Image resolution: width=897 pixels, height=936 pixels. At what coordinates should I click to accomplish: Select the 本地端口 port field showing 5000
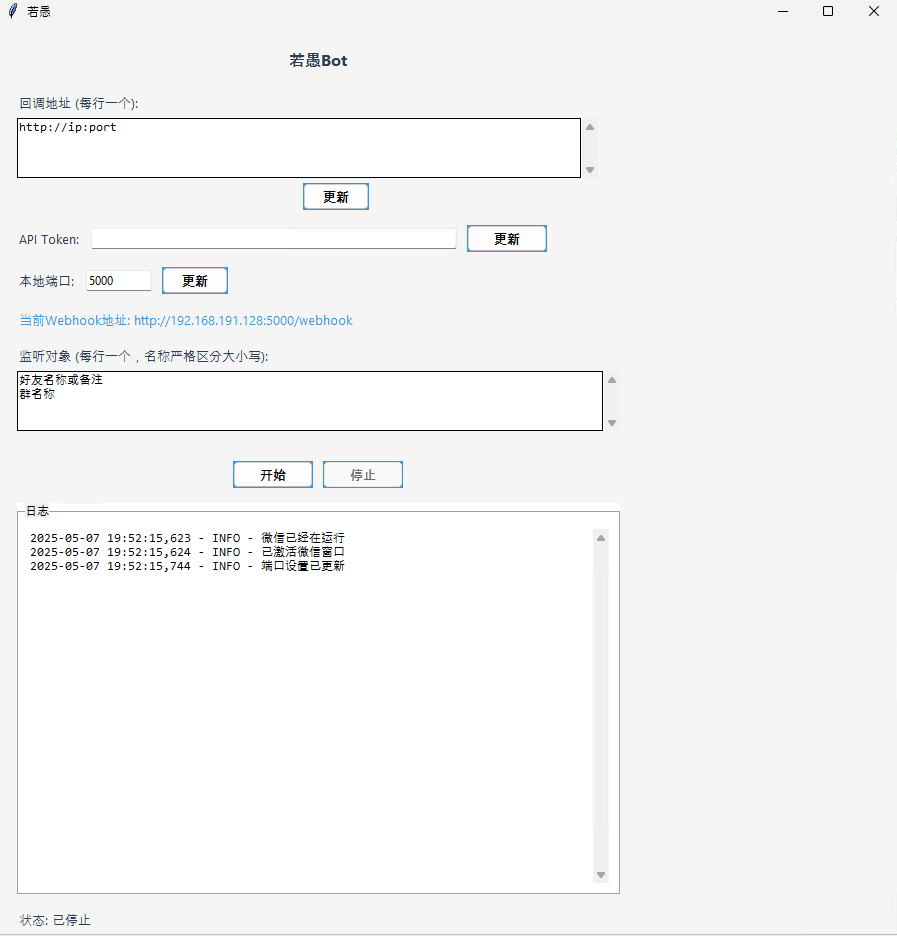(x=118, y=281)
